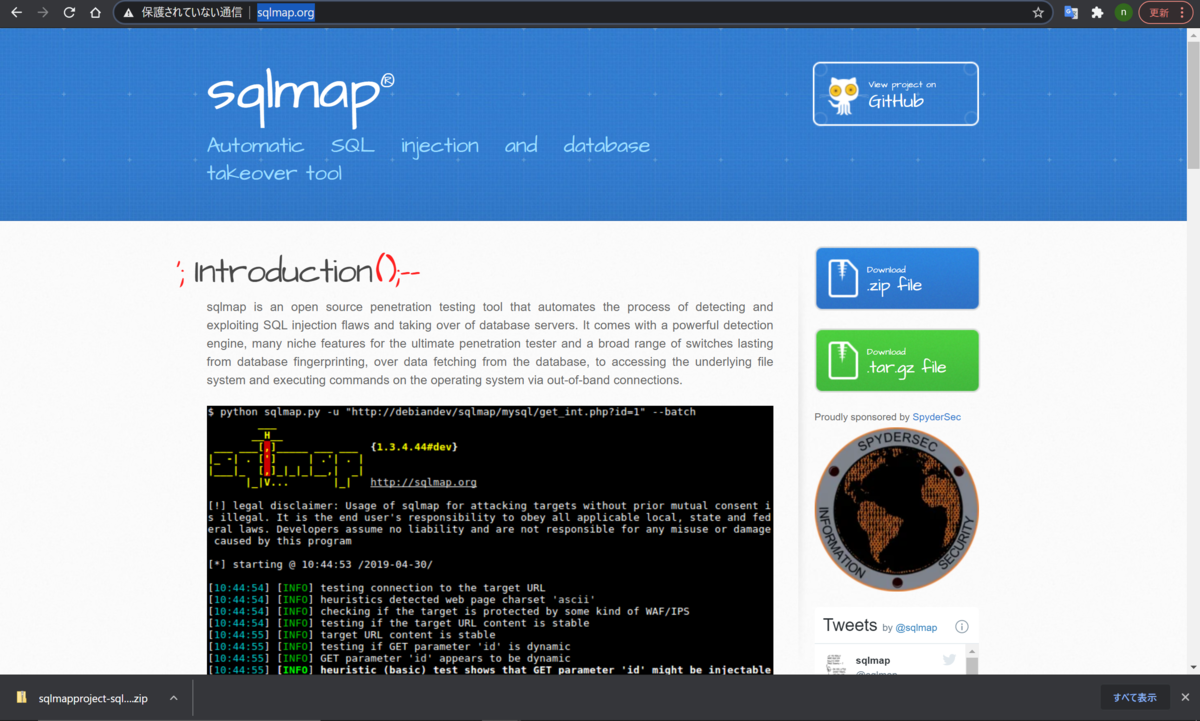The width and height of the screenshot is (1200, 721).
Task: Open the http://sqlmap.org link in terminal image
Action: tap(423, 482)
